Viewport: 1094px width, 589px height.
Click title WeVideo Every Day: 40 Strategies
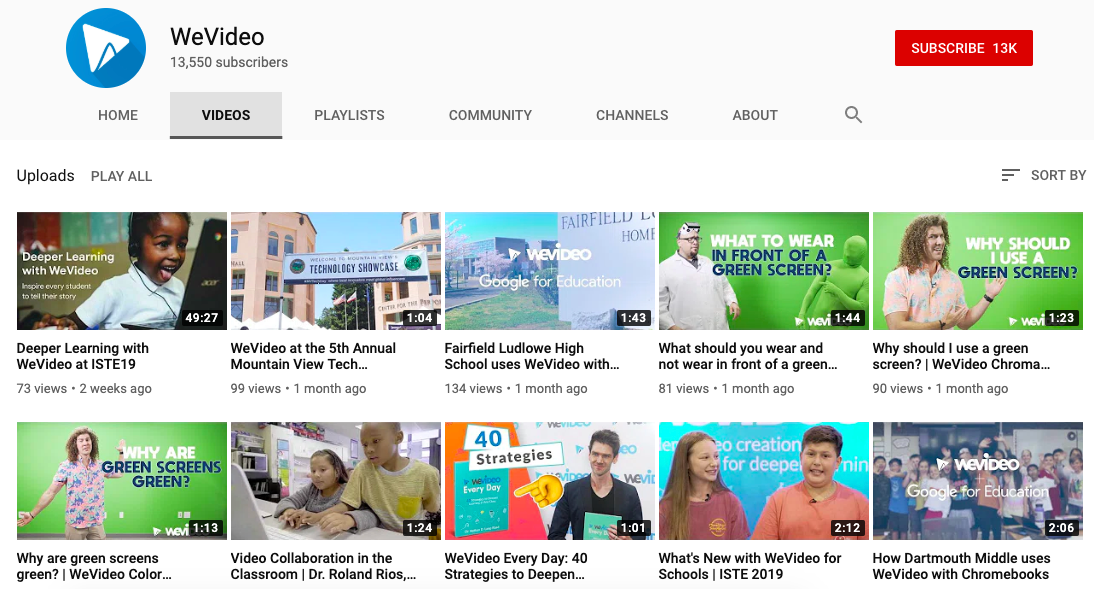pos(516,566)
